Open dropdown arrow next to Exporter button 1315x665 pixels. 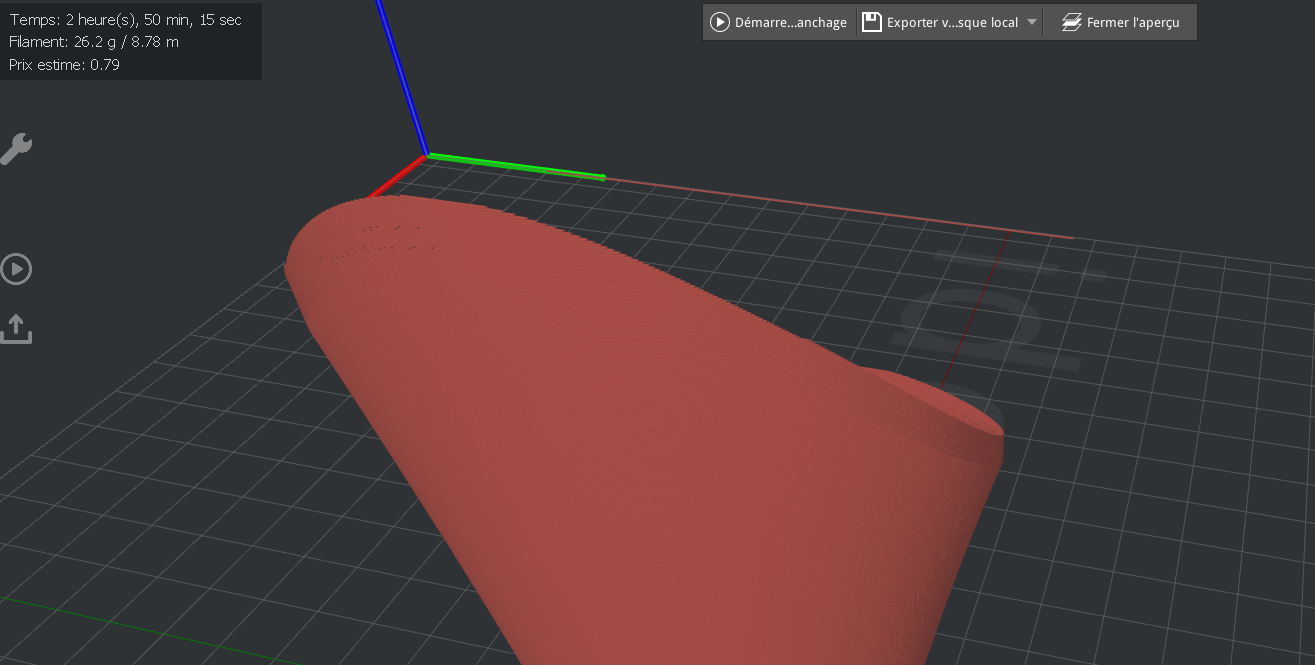[1032, 22]
